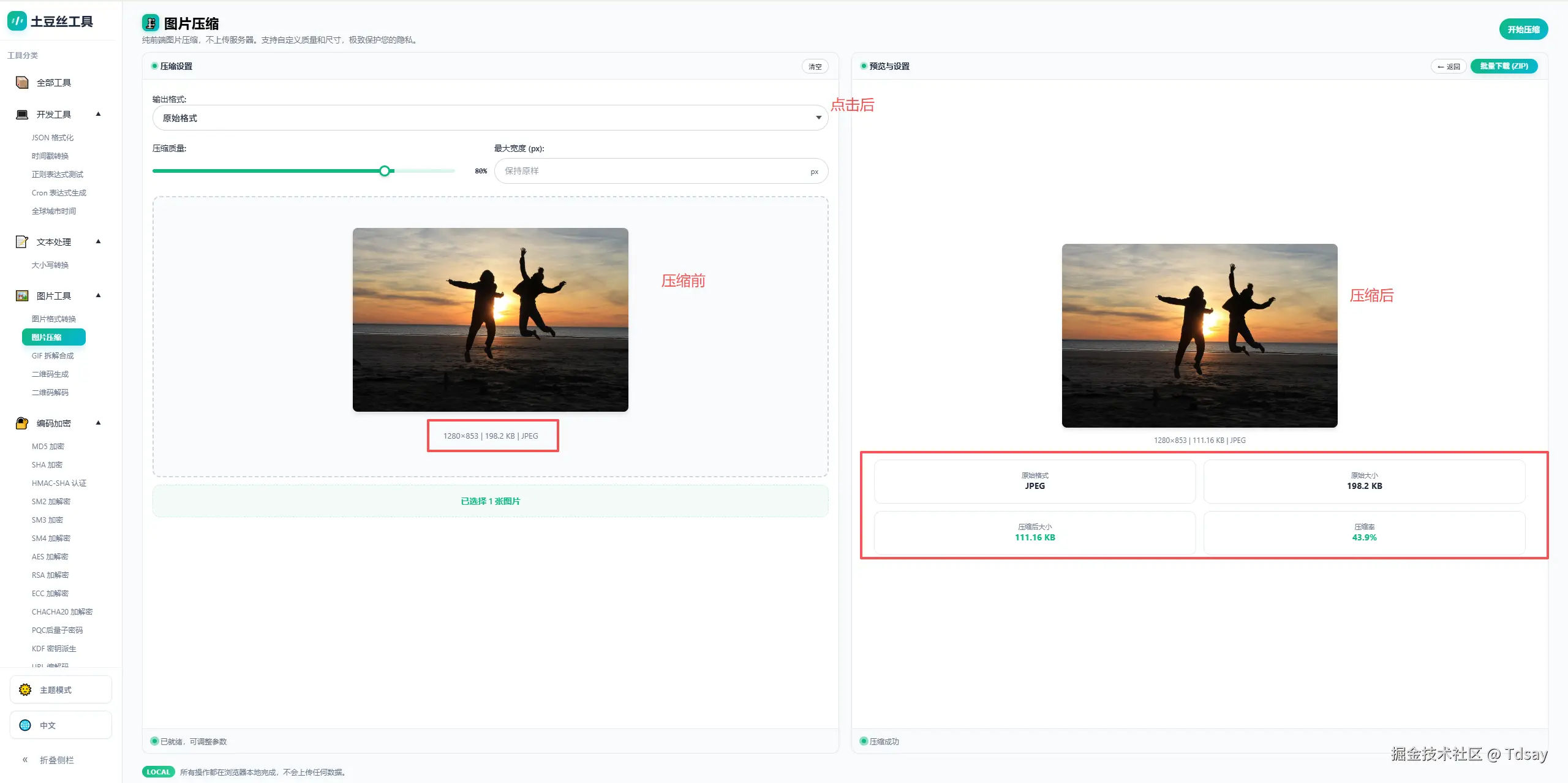Collapse the 编码加密 category arrow
Viewport: 1568px width, 783px height.
tap(98, 423)
